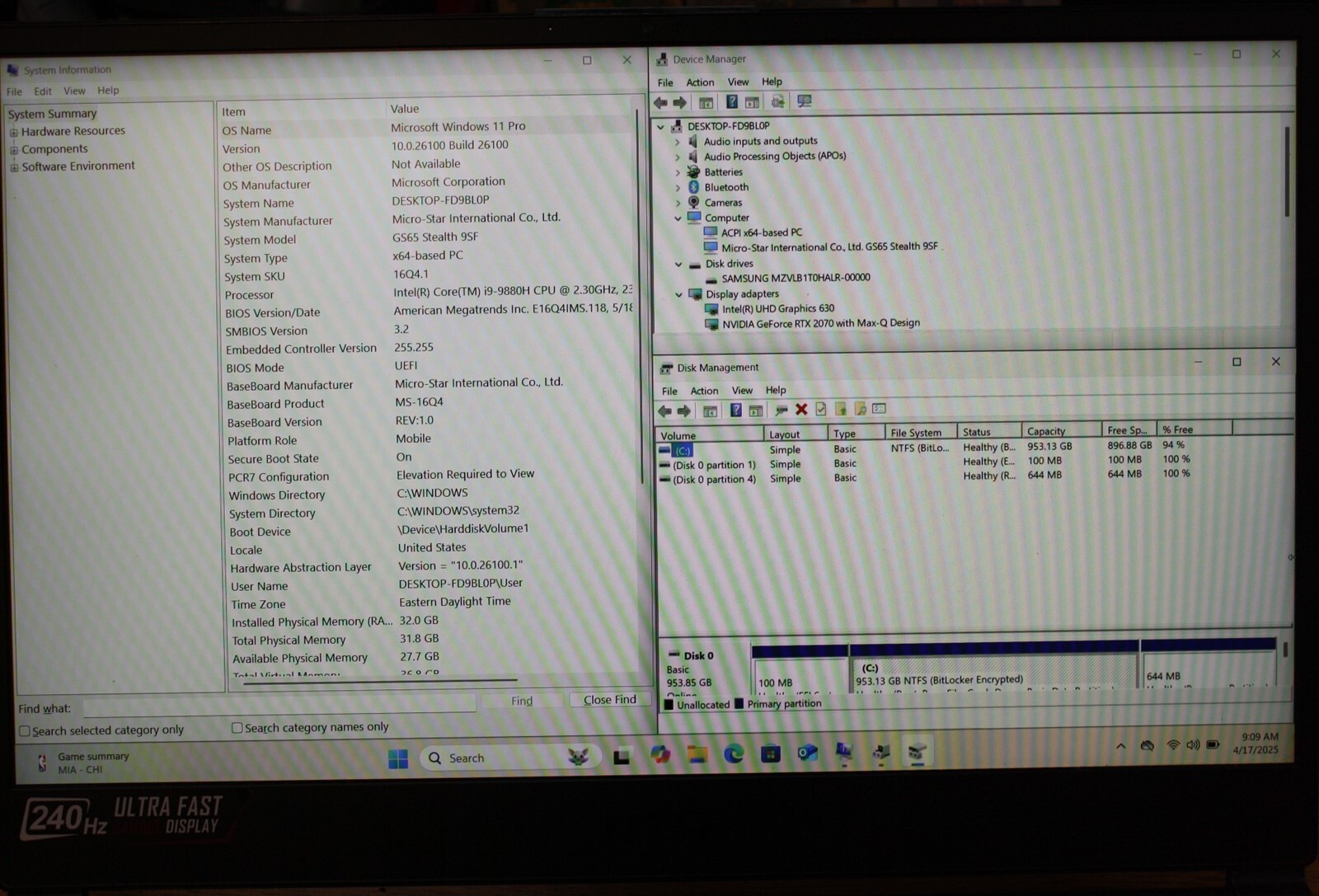Click red X delete icon in Disk Management
The width and height of the screenshot is (1319, 896).
(x=801, y=409)
